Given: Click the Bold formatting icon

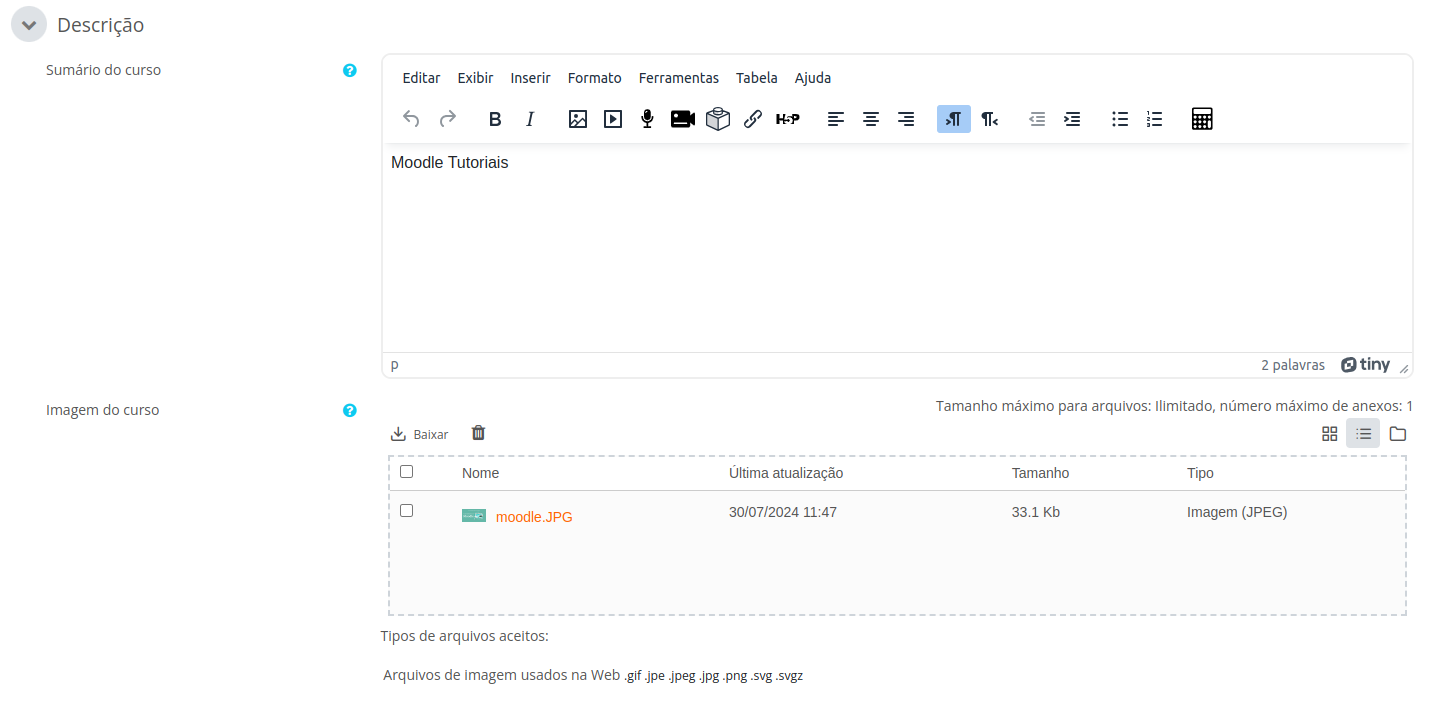Looking at the screenshot, I should (495, 119).
